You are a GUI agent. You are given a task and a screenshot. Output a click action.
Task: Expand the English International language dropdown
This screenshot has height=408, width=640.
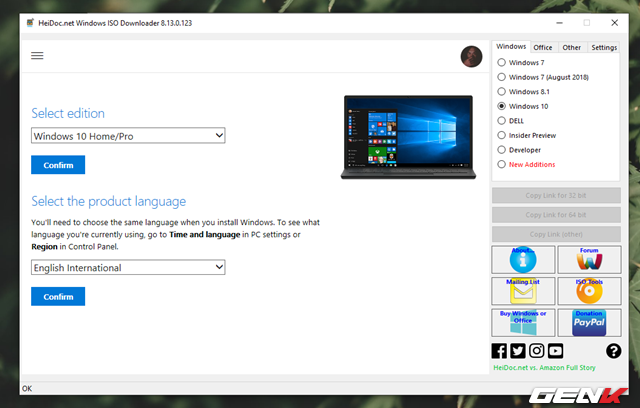128,268
